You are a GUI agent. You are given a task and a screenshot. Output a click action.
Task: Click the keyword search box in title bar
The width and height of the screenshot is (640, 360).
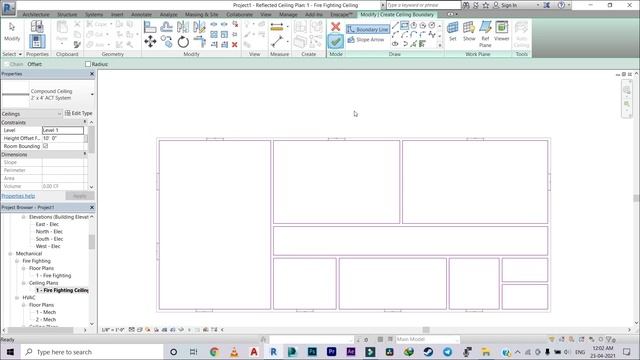[423, 5]
